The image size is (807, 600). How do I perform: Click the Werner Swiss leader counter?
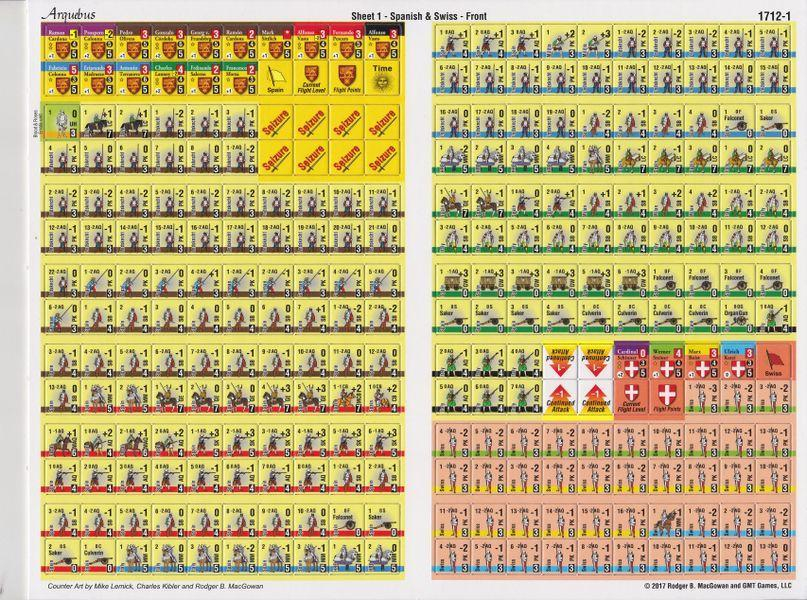tap(666, 361)
